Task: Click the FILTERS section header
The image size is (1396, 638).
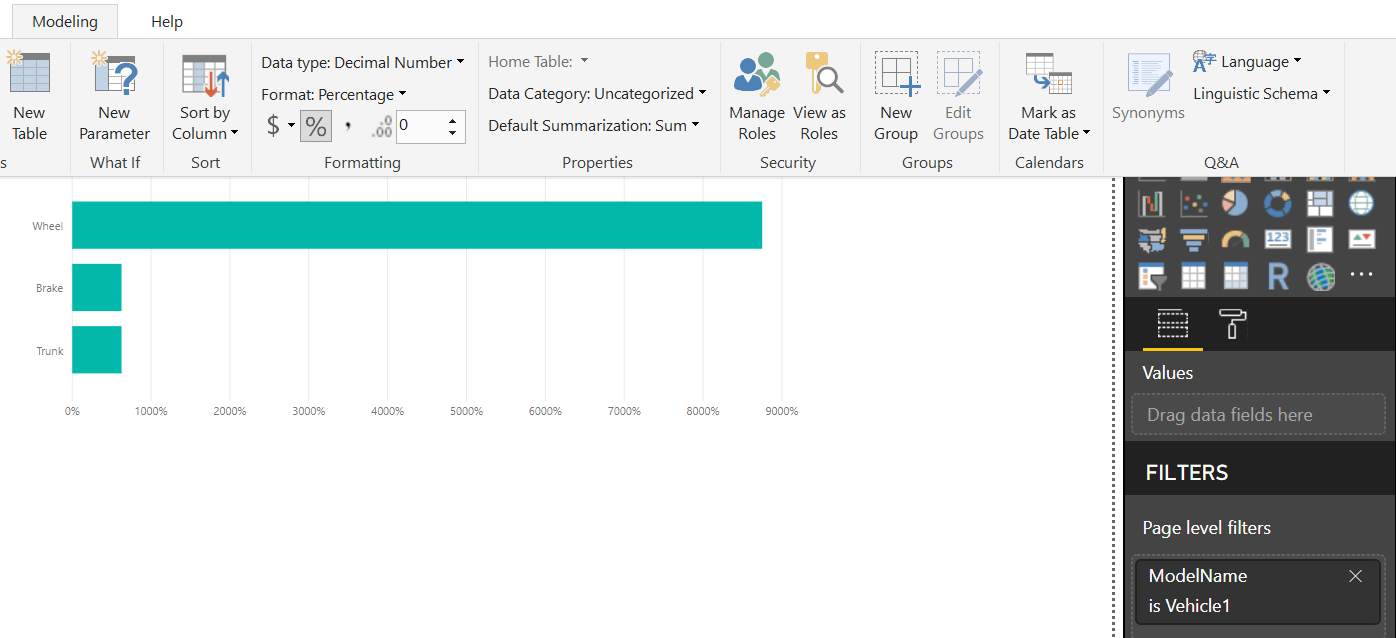Action: [1186, 473]
